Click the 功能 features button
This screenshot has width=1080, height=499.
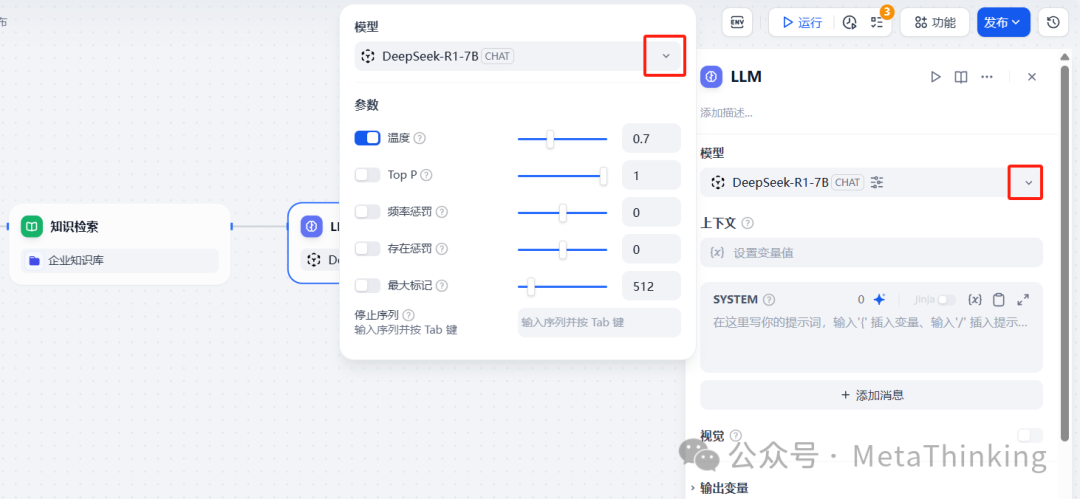coord(935,22)
